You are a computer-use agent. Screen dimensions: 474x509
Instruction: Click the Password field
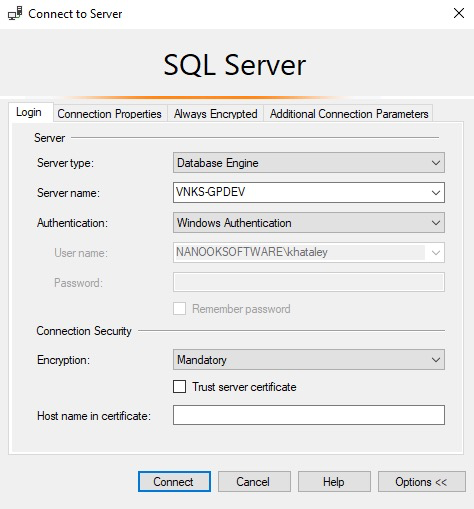[x=309, y=282]
